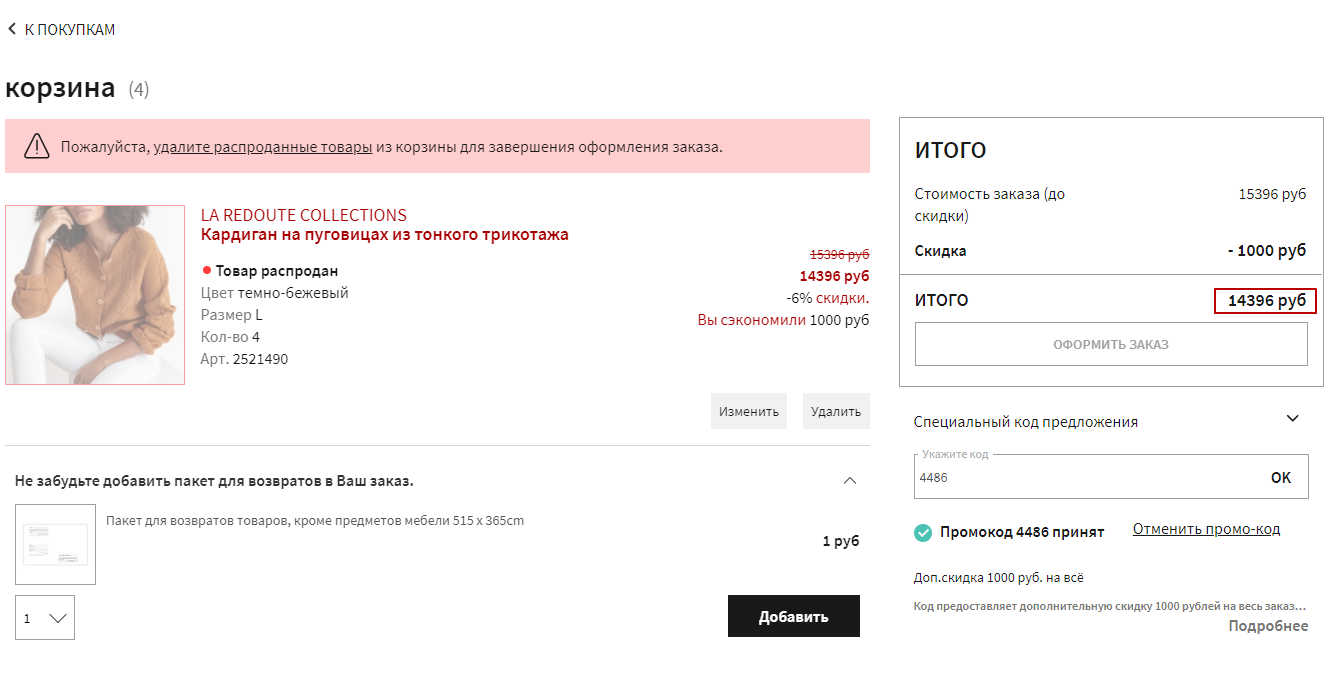Collapse the return package section chevron
Image resolution: width=1344 pixels, height=690 pixels.
850,481
